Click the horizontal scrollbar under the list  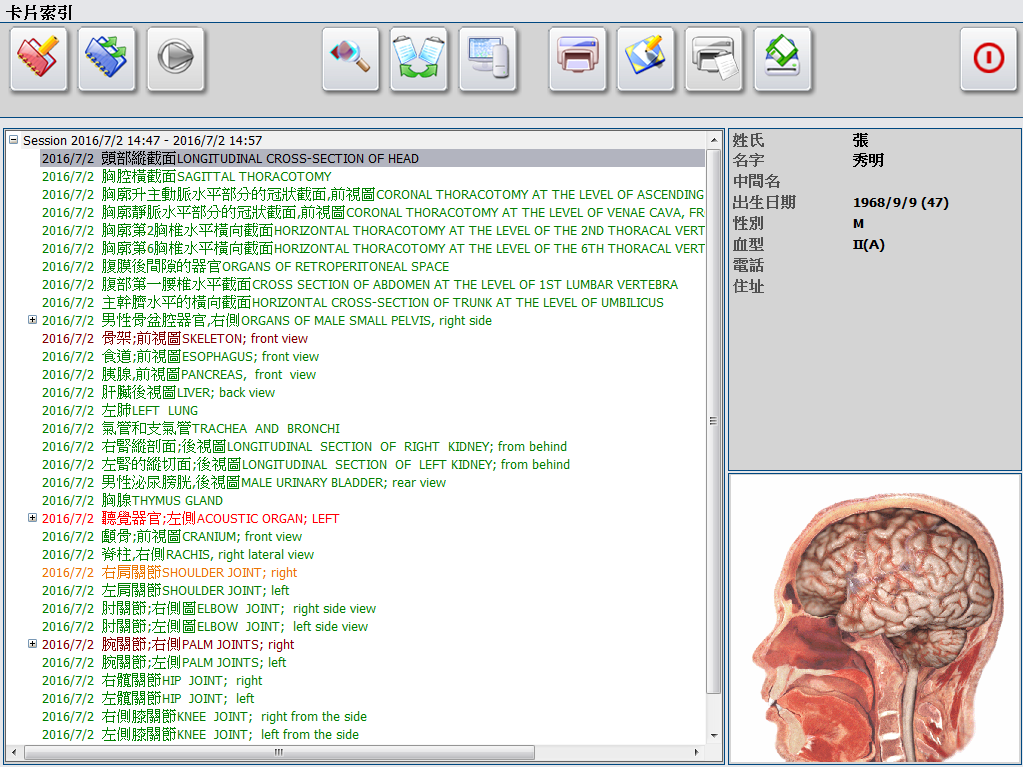(x=280, y=752)
